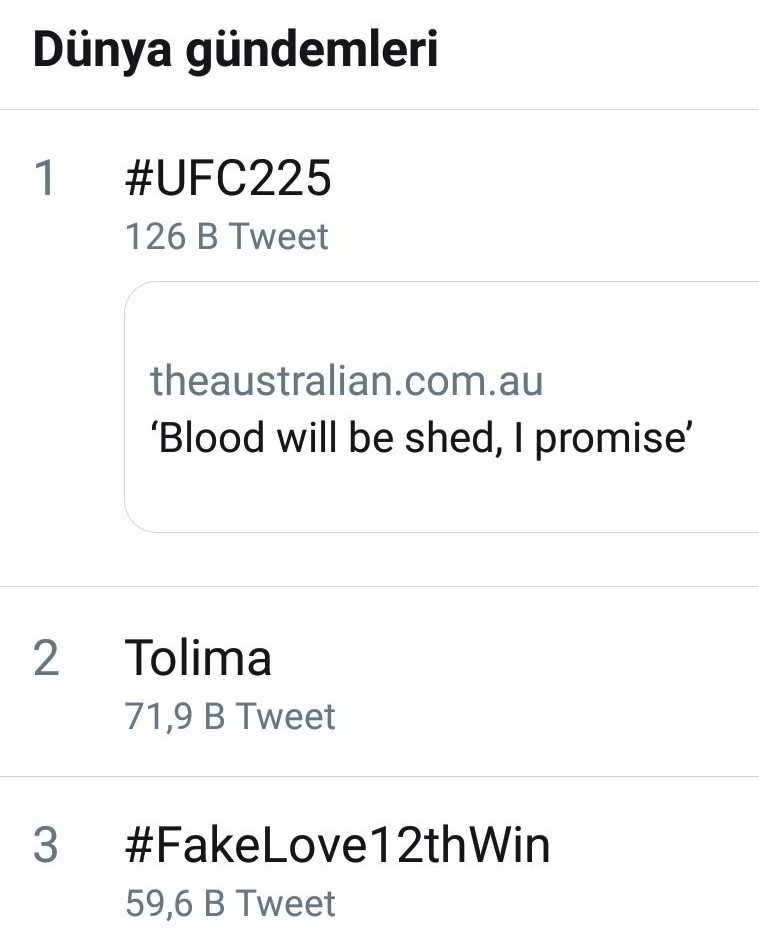This screenshot has width=759, height=932.
Task: Click the 59,6 B Tweet count
Action: point(230,903)
